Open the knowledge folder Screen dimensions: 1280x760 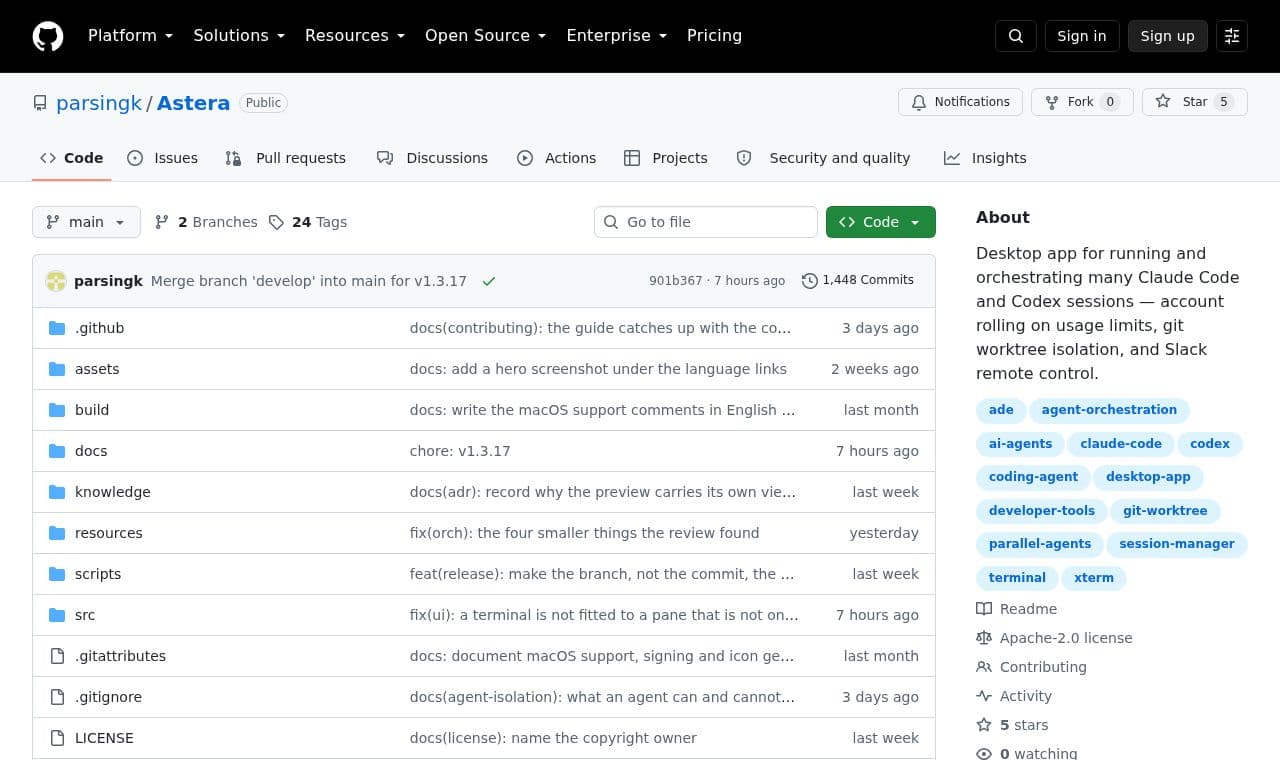tap(113, 492)
